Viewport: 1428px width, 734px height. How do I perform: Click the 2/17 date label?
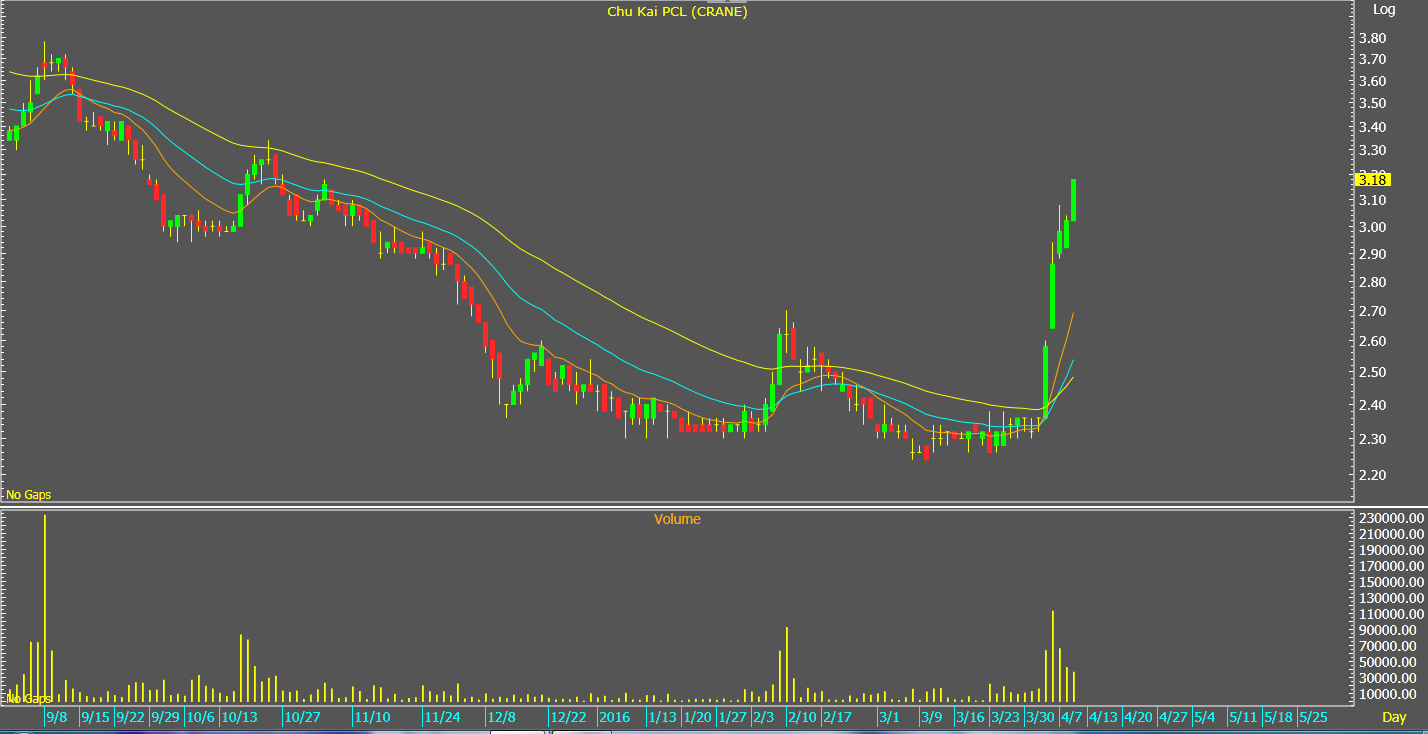[838, 717]
